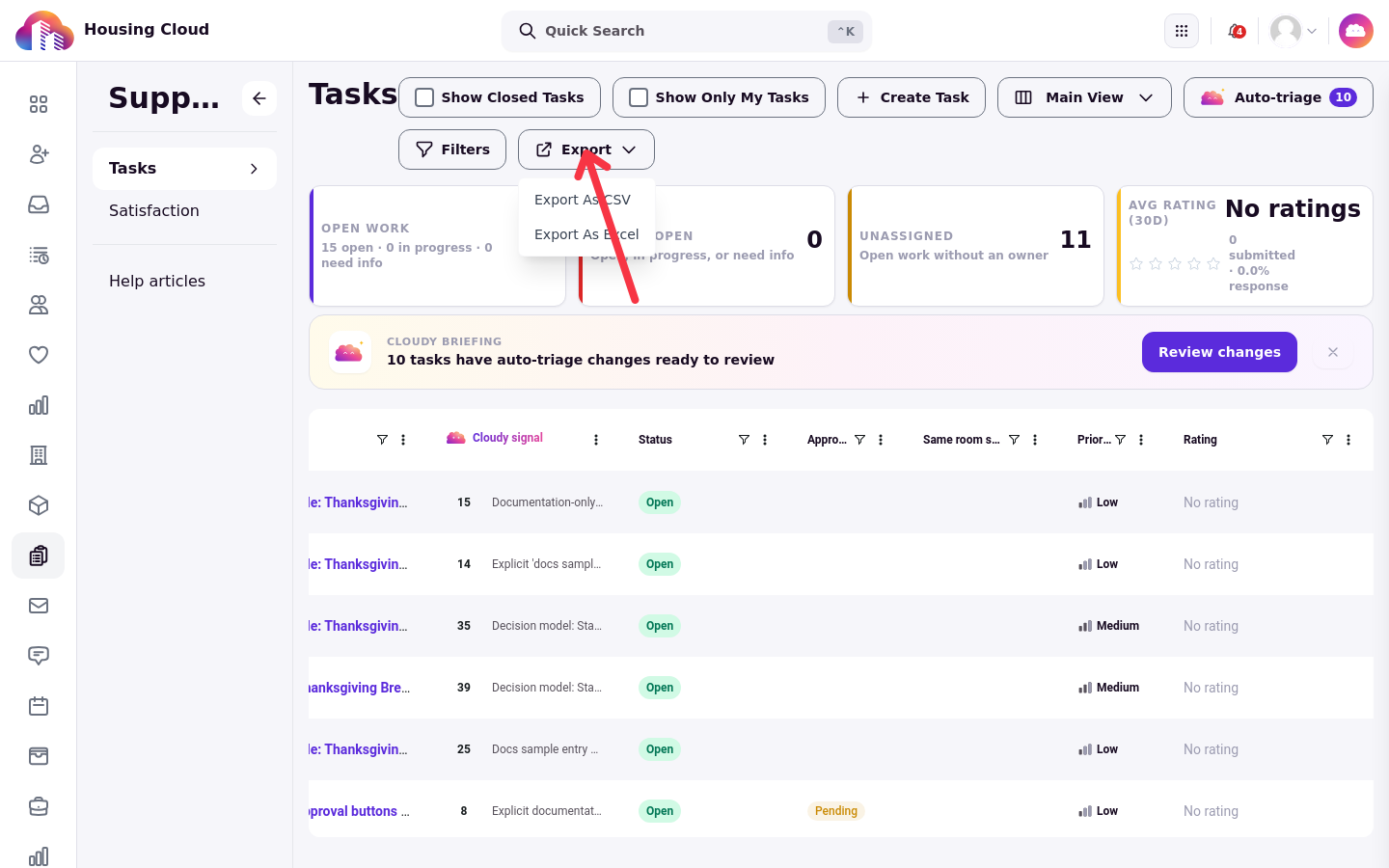Screen dimensions: 1389x868
Task: Enable the Show Closed Tasks checkbox
Action: pos(424,97)
